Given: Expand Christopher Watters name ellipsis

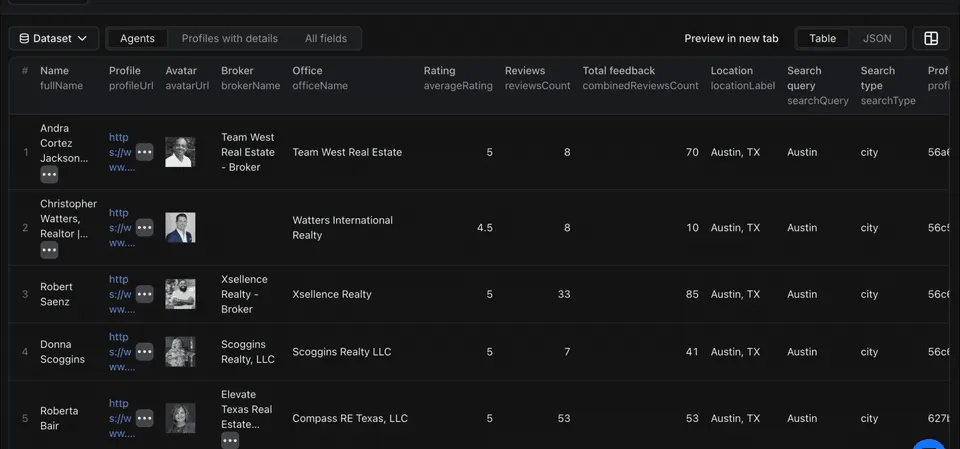Looking at the screenshot, I should click(49, 250).
